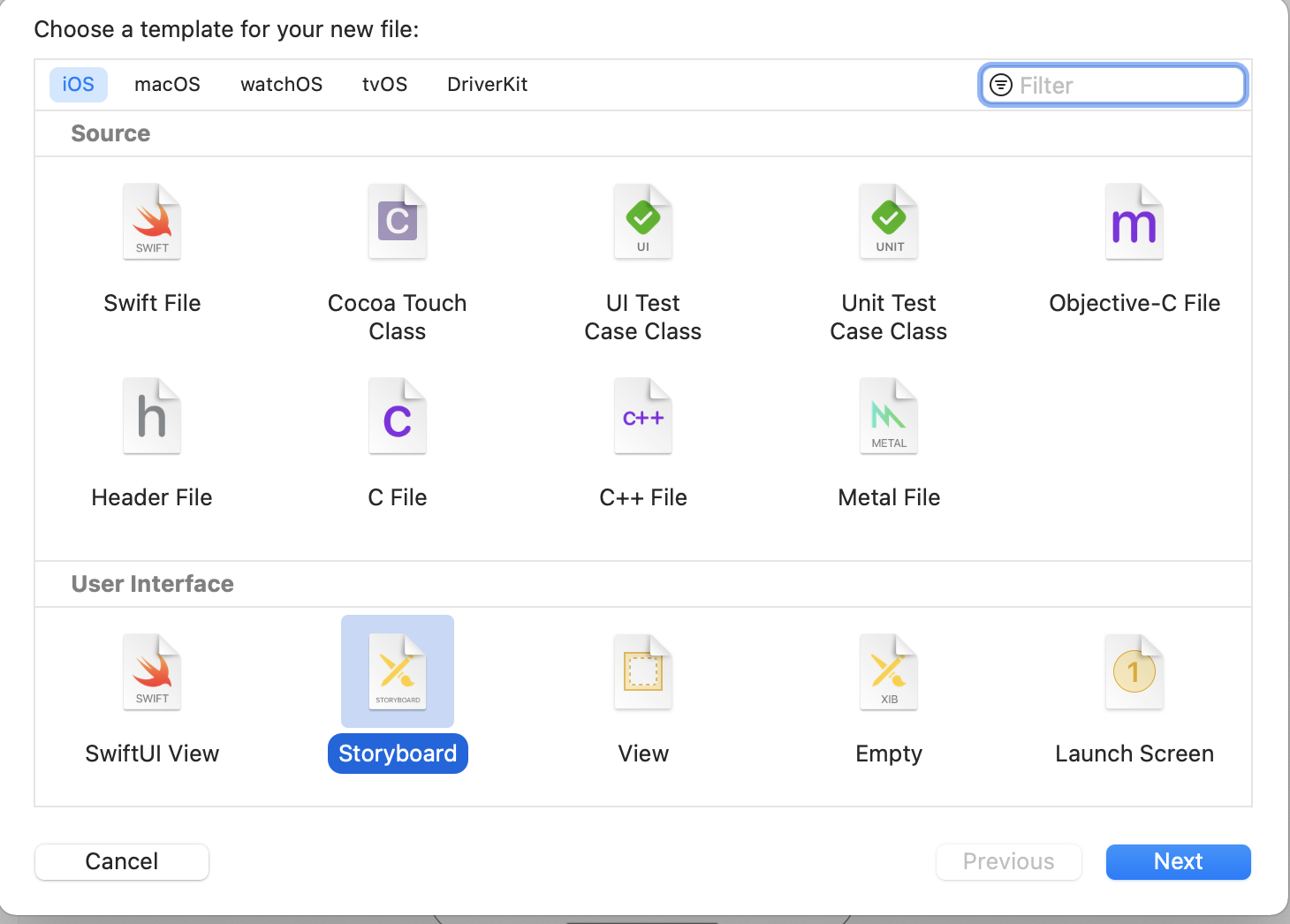Select the Unit Test Case Class icon

(x=889, y=222)
